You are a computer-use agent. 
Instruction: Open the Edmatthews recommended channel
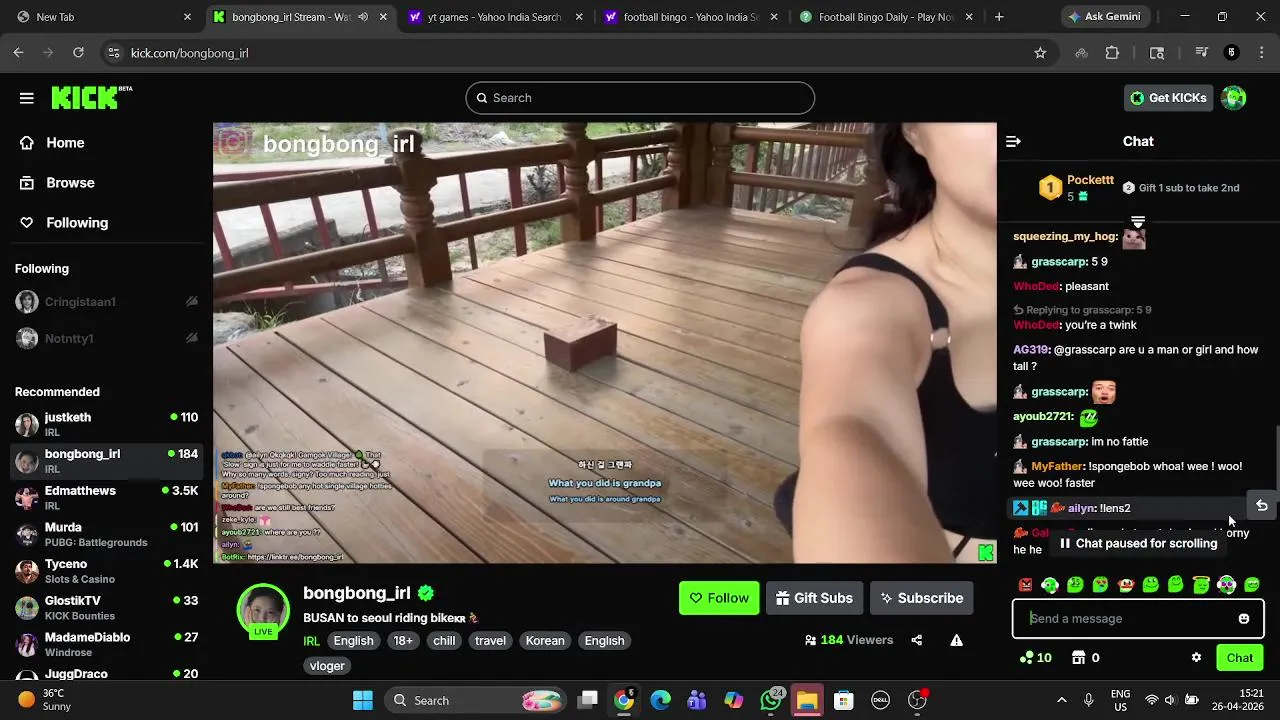[105, 498]
